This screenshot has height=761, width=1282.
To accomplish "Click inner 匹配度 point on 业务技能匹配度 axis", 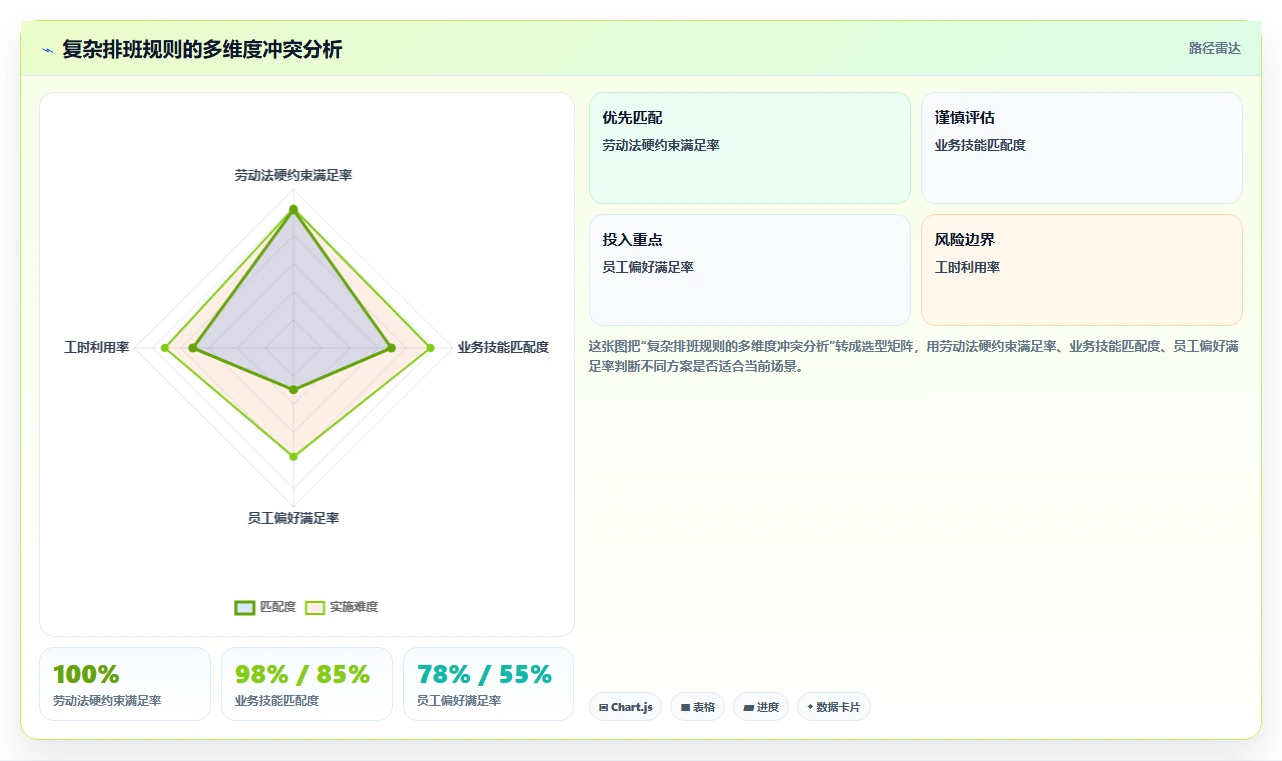I will point(391,348).
